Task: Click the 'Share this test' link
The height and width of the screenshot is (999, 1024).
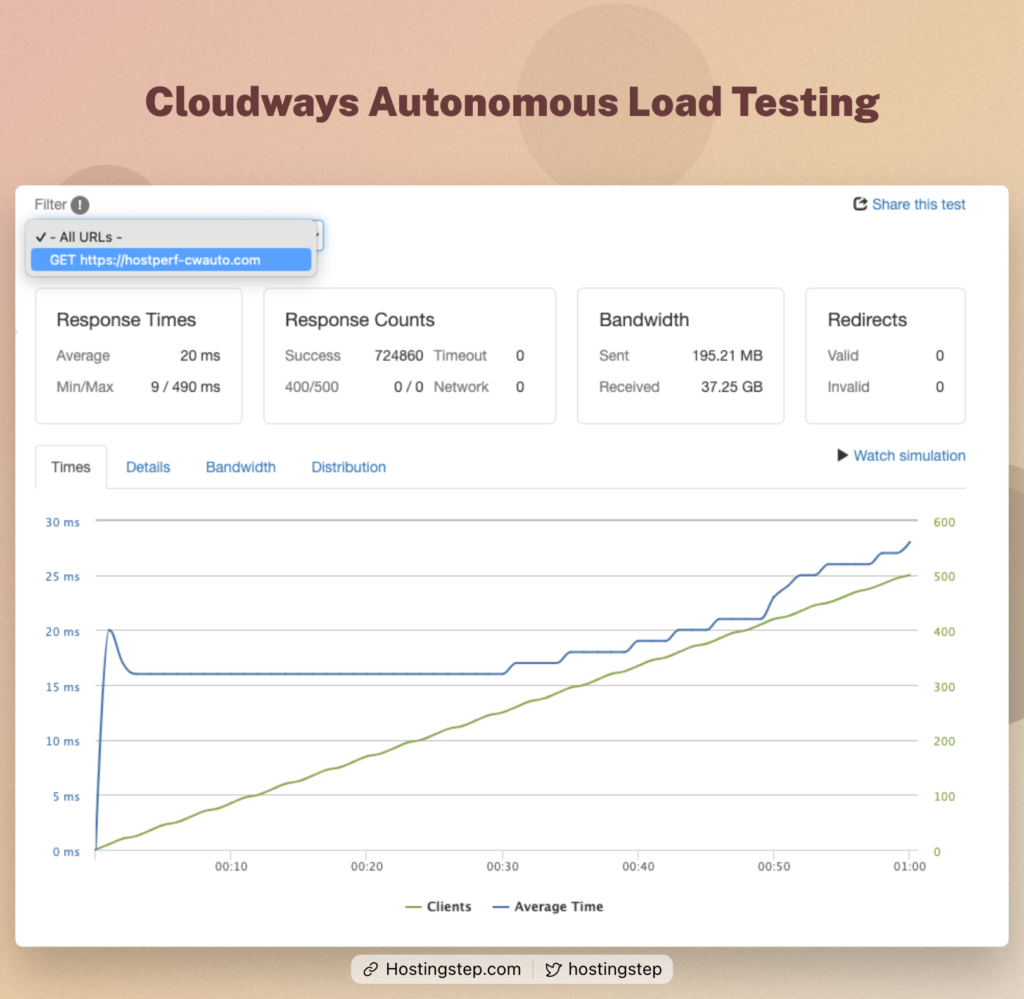Action: 918,204
